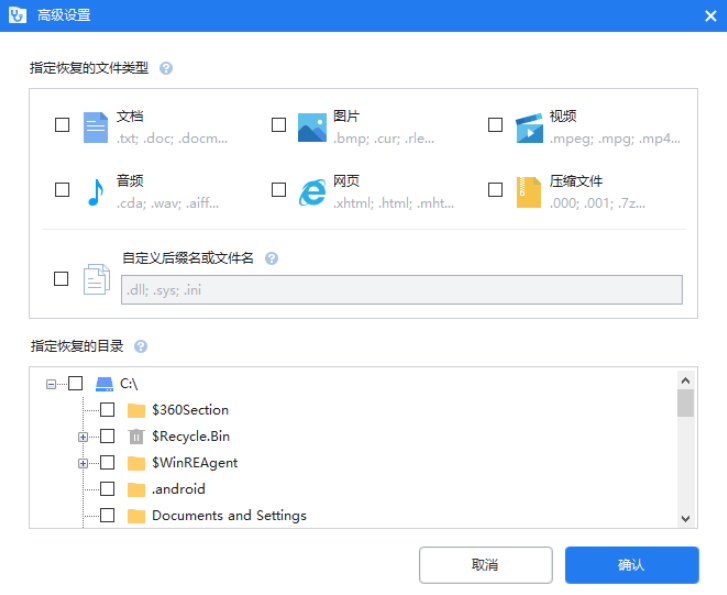Select the 图片 label text

[346, 116]
